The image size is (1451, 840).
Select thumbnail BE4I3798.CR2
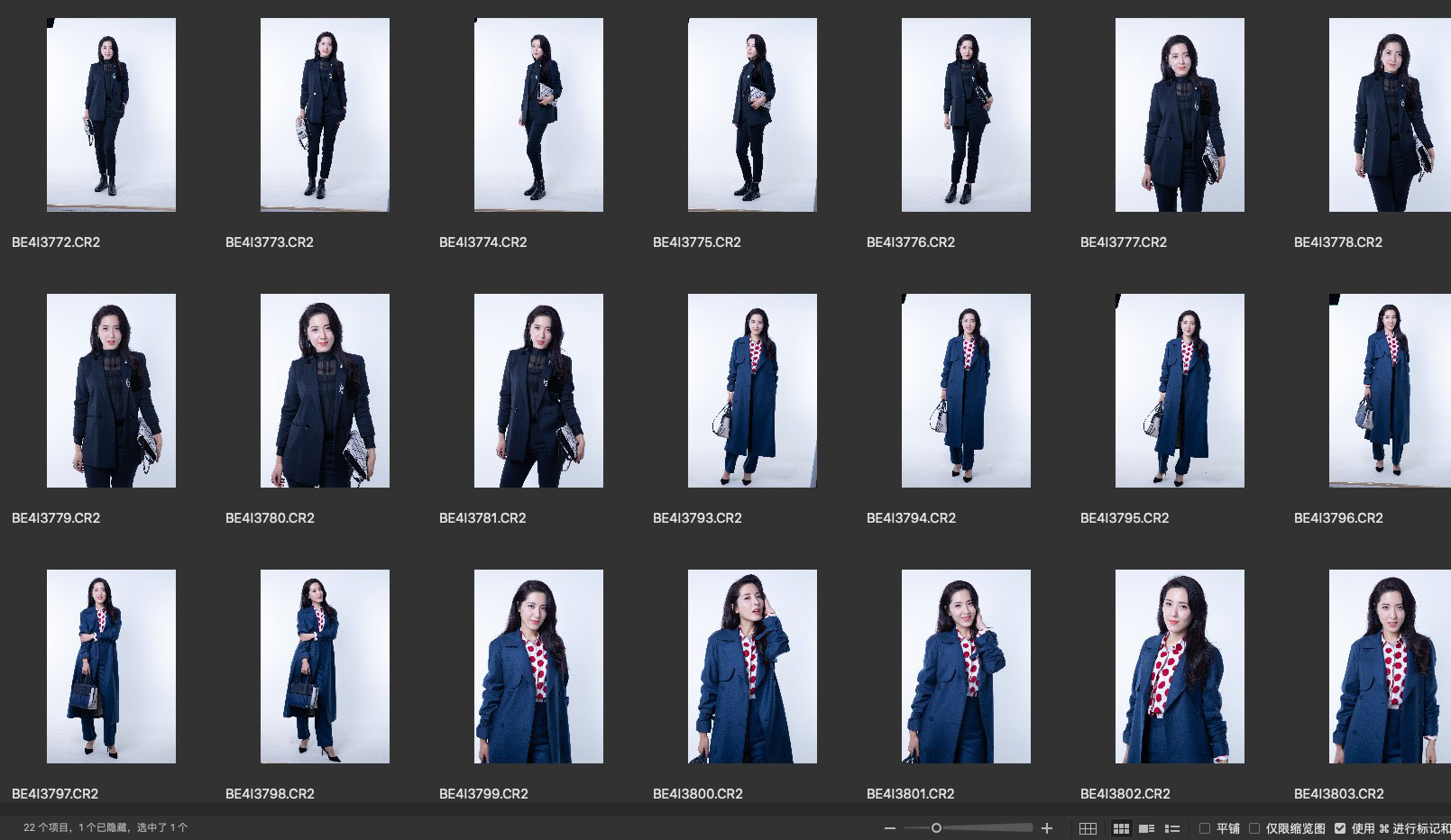(x=325, y=667)
